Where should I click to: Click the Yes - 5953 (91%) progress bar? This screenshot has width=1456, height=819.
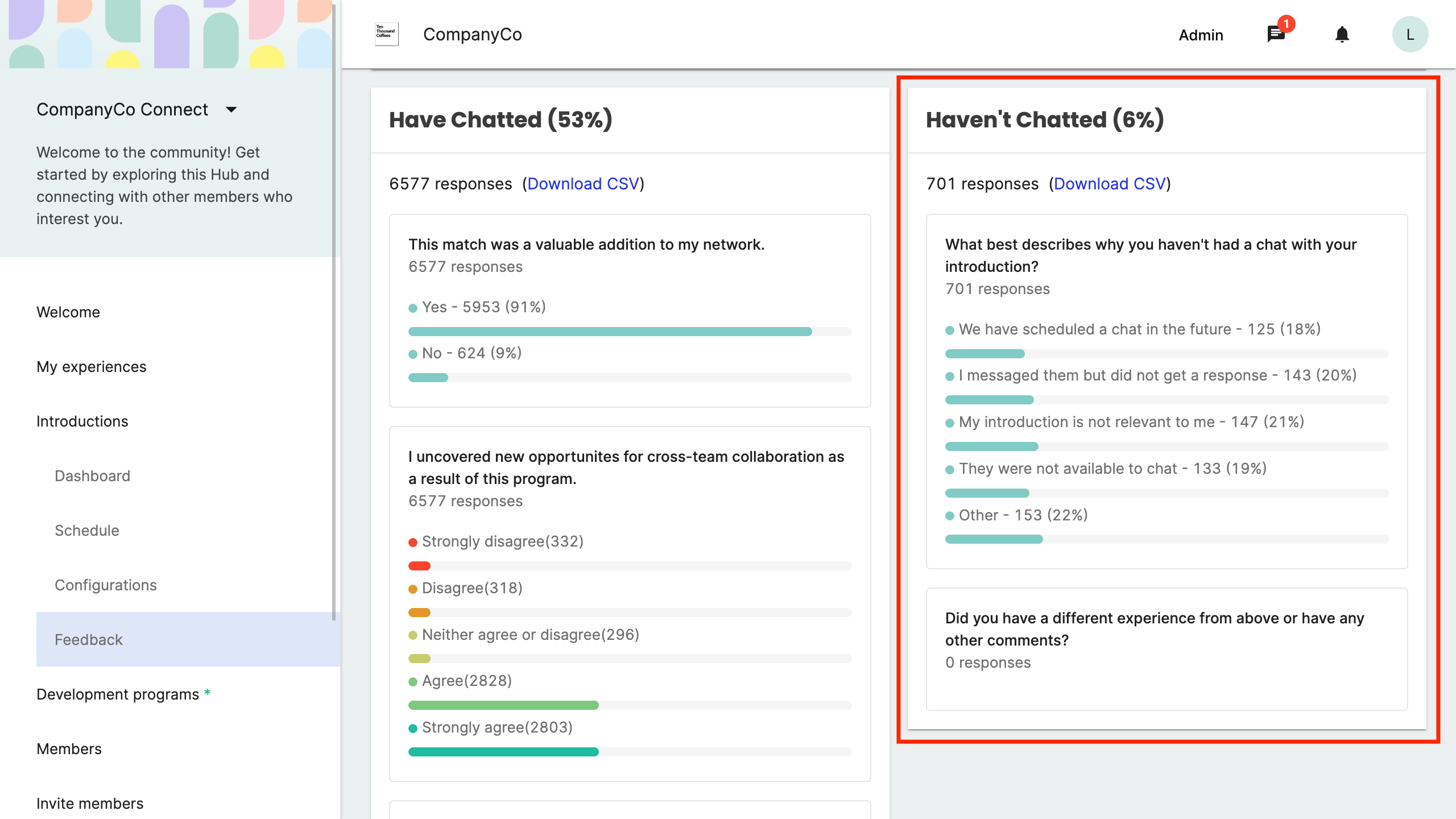point(630,332)
